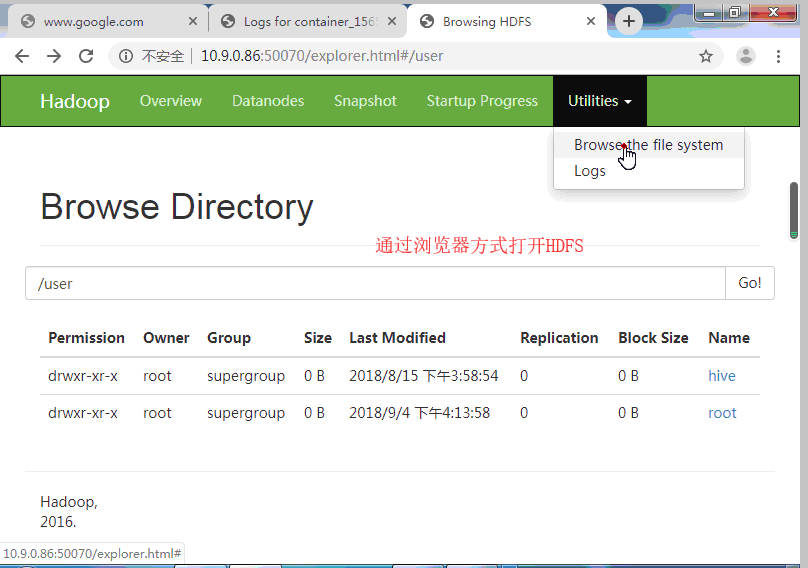Screen dimensions: 808x568
Task: Click the browser forward arrow
Action: pyautogui.click(x=54, y=56)
